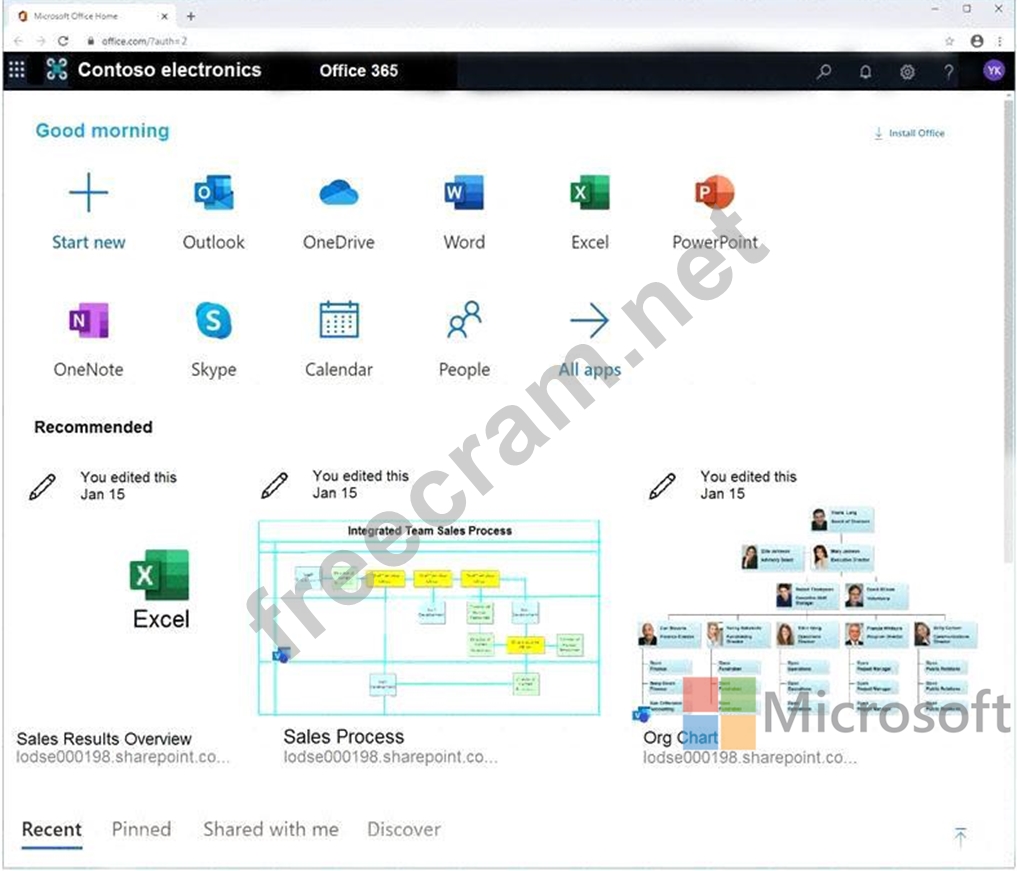1017x871 pixels.
Task: Click the Org Chart file title
Action: pyautogui.click(x=680, y=737)
